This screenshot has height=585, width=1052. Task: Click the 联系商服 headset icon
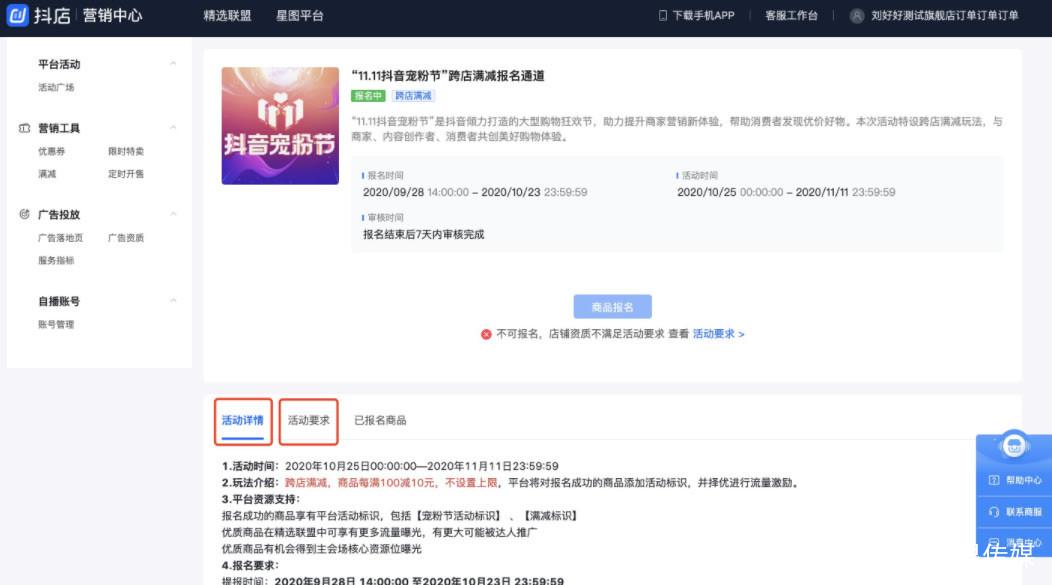point(994,512)
